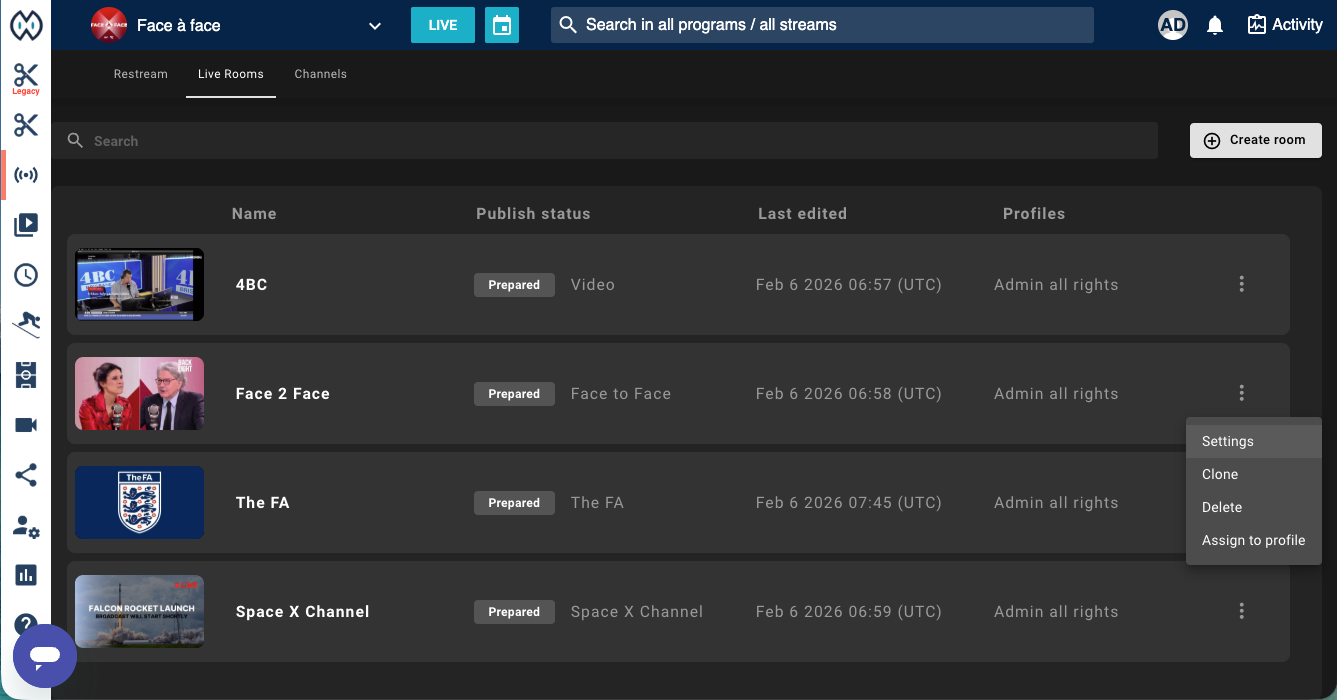1337x700 pixels.
Task: Click the magnifier icon in global search
Action: 568,25
